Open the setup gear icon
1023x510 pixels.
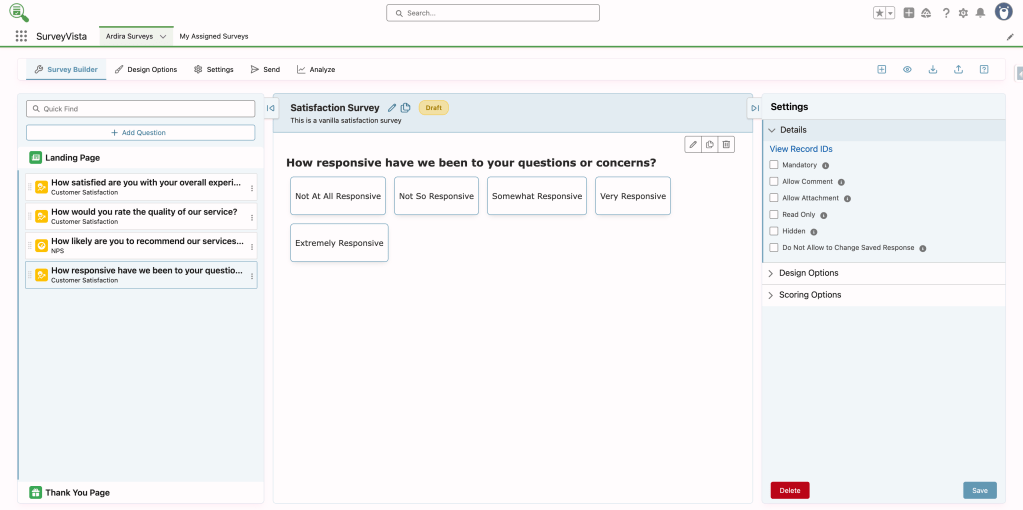click(963, 13)
